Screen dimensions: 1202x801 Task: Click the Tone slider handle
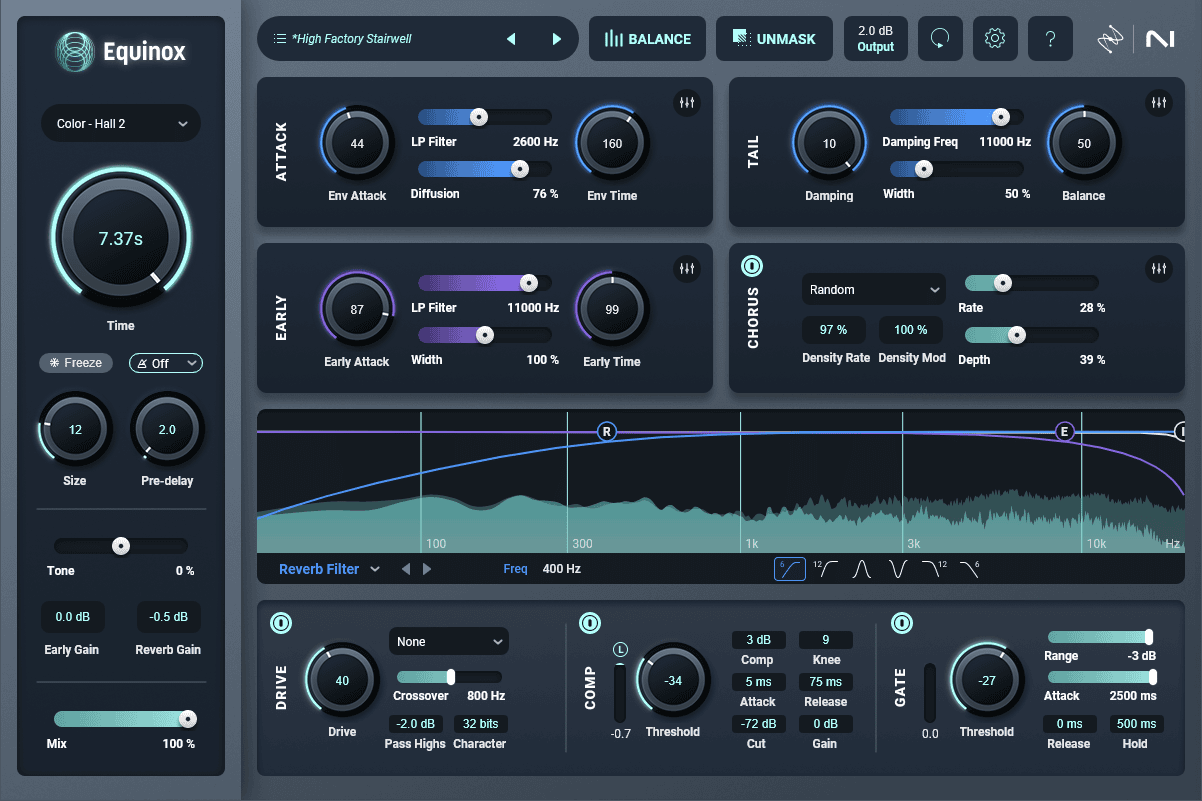tap(121, 546)
